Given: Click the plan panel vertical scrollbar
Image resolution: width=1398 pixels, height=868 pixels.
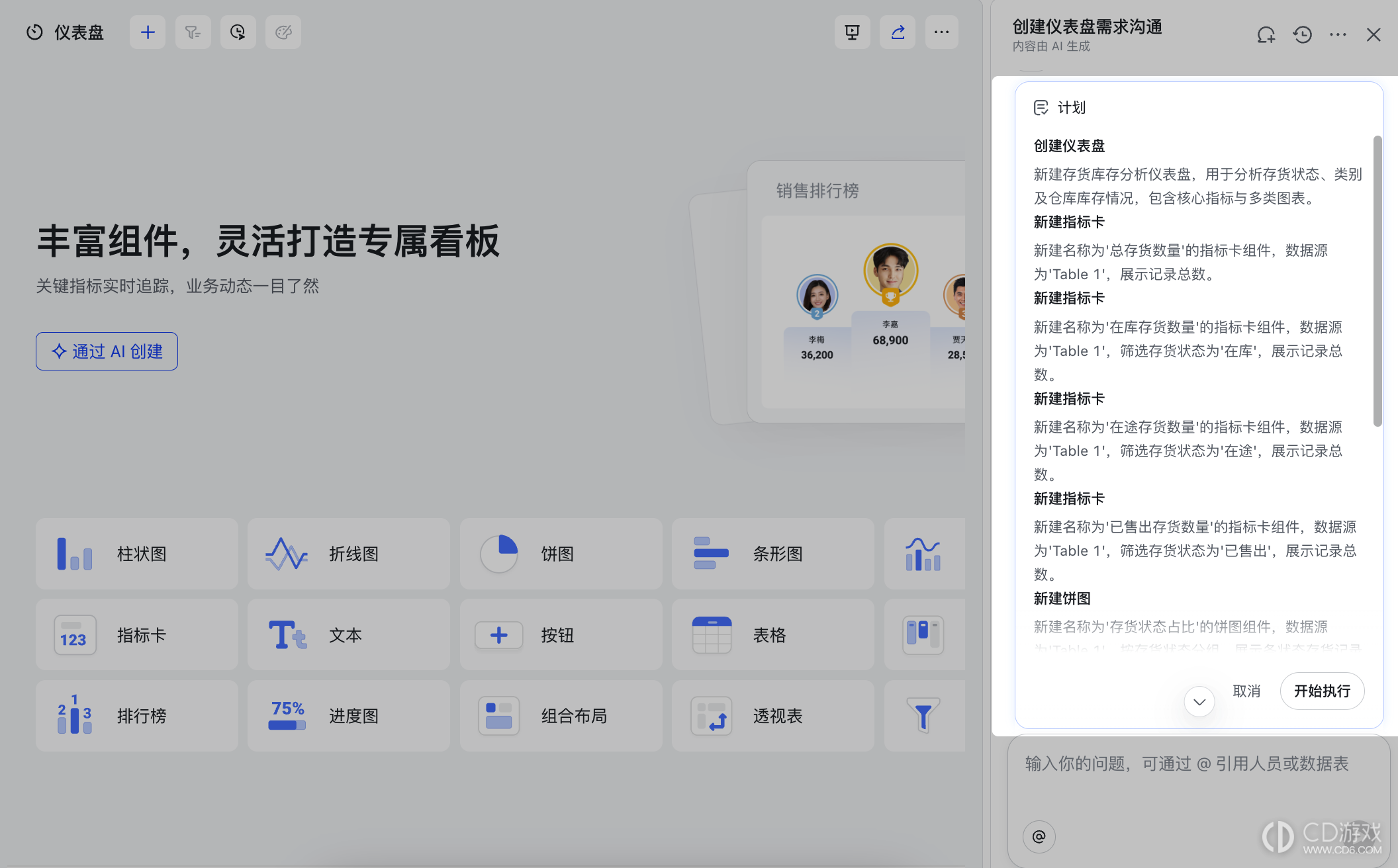Looking at the screenshot, I should pos(1377,281).
